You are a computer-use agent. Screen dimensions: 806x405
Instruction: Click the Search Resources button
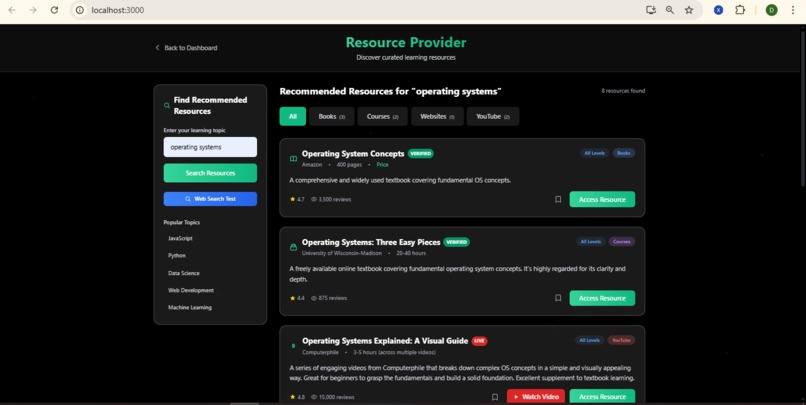coord(210,173)
